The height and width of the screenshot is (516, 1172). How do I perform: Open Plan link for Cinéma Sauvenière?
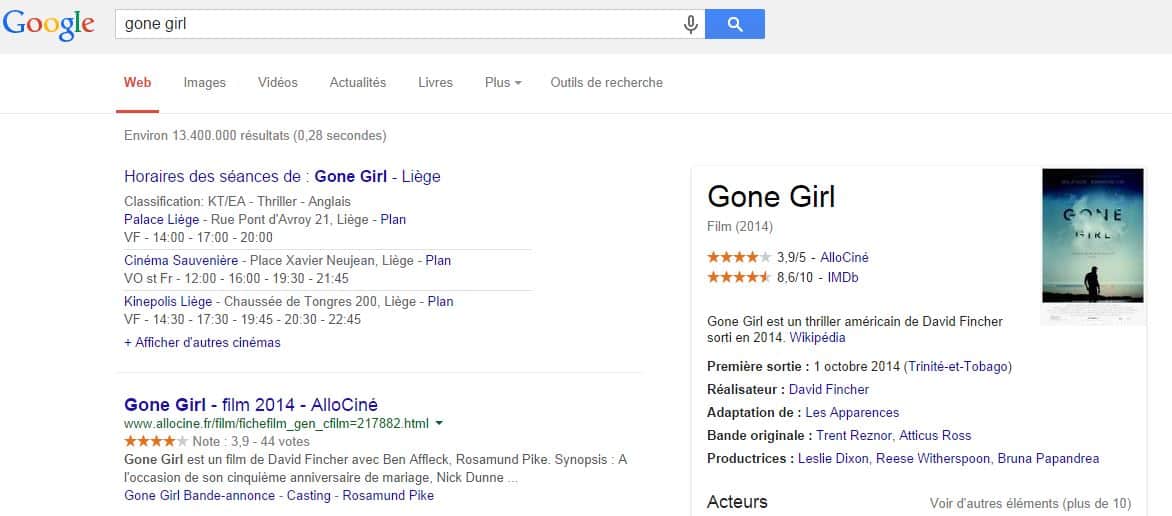(439, 260)
